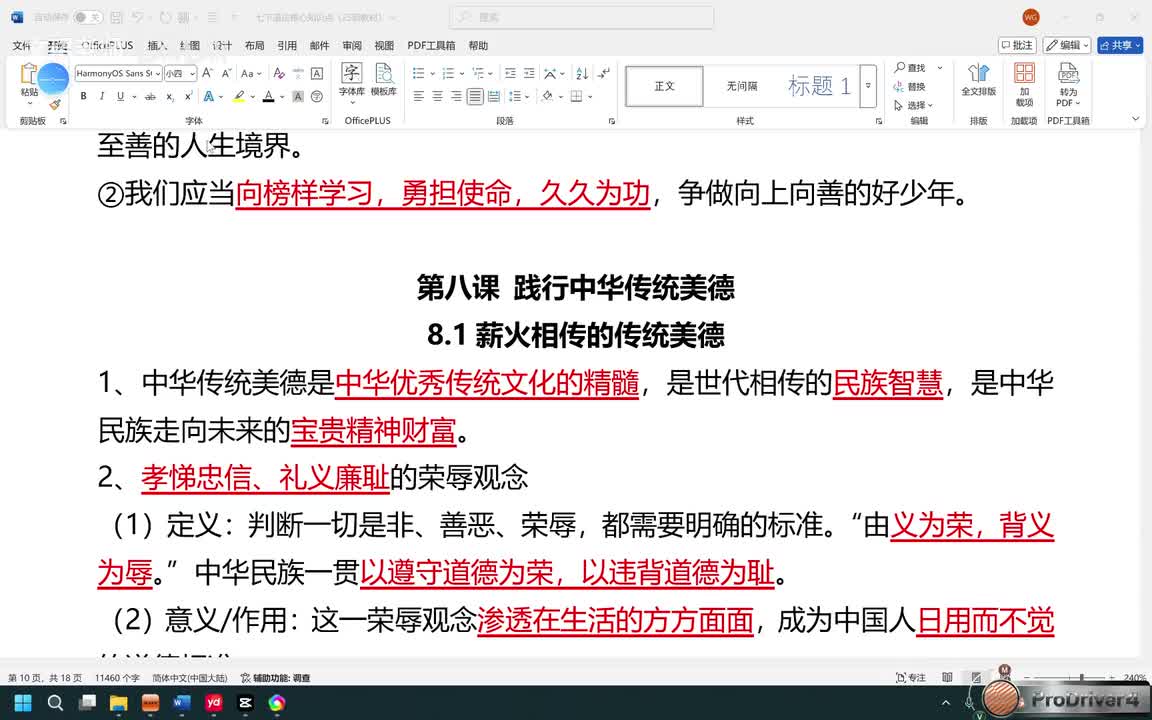Screen dimensions: 1152x720
Task: Collapse the ribbon with chevron
Action: (1136, 119)
